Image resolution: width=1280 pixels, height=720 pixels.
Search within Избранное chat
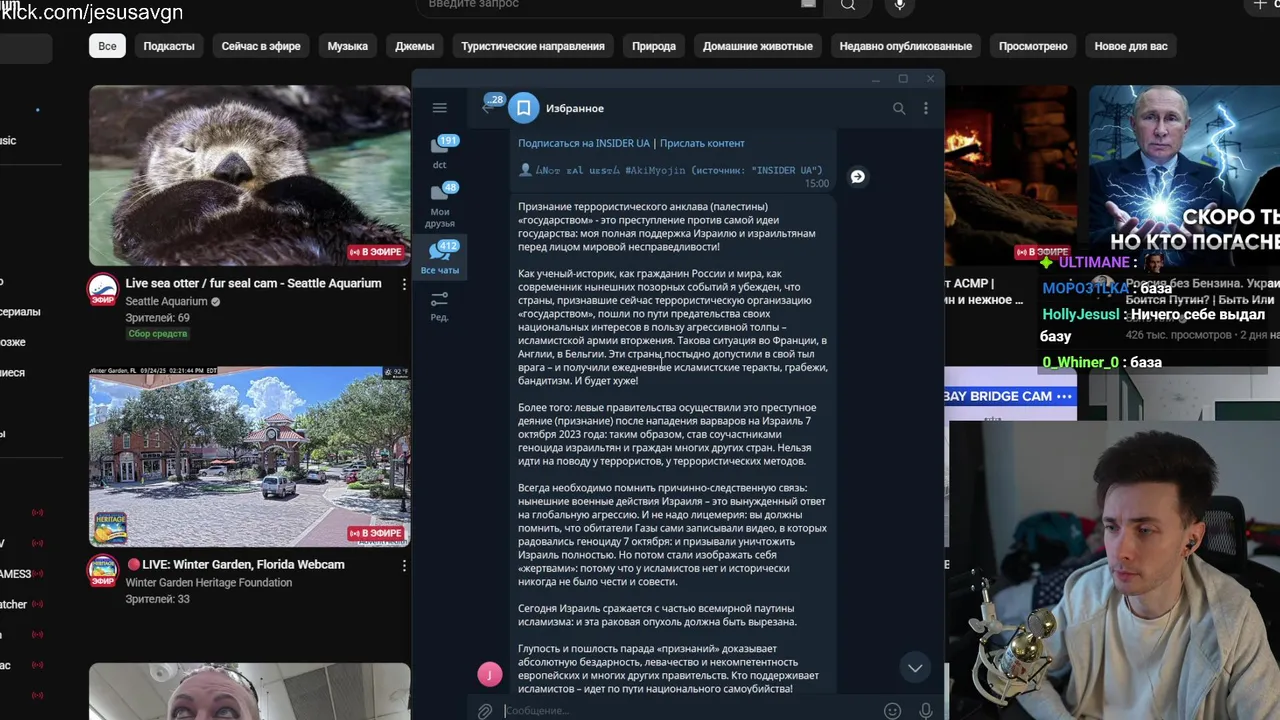(899, 108)
